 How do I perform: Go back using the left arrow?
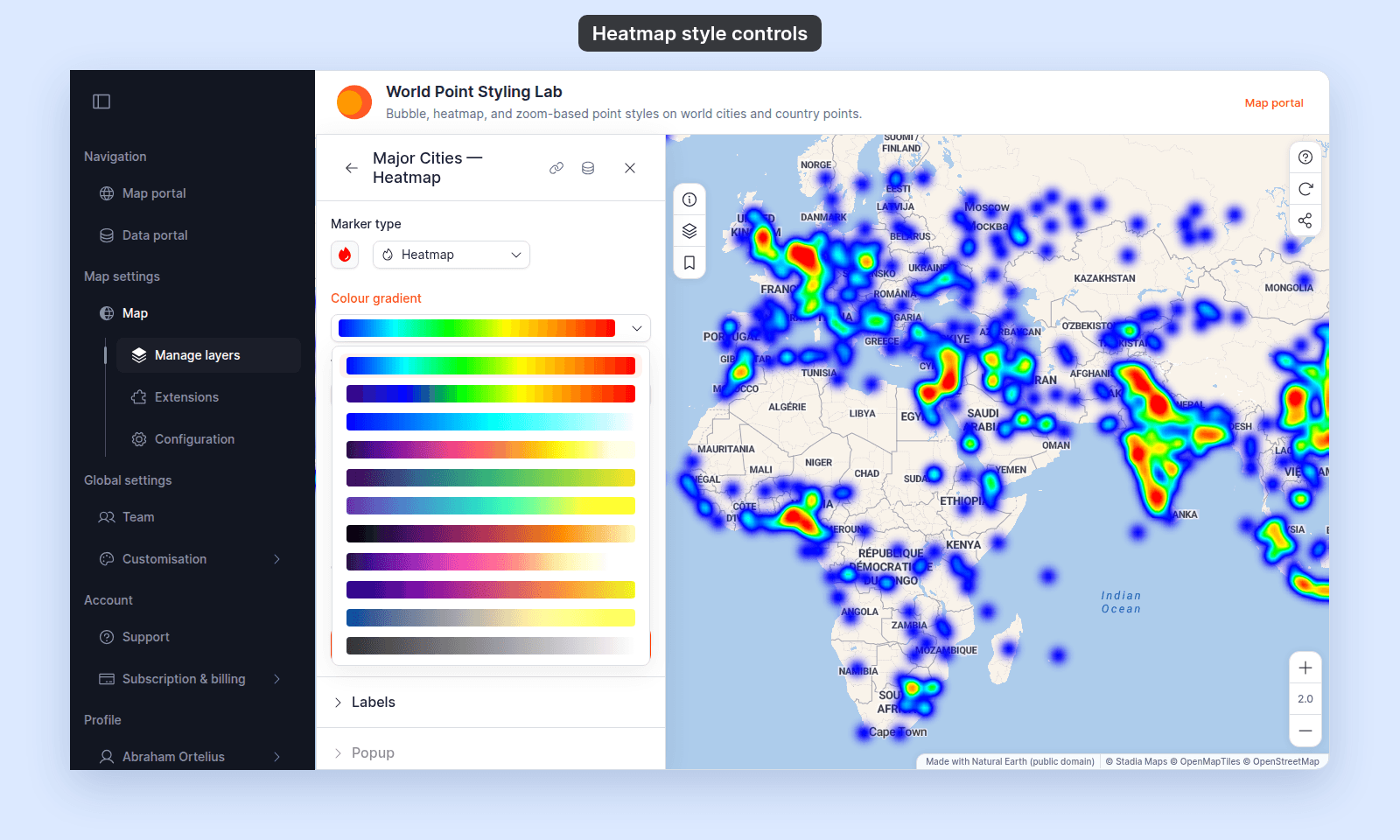(352, 168)
